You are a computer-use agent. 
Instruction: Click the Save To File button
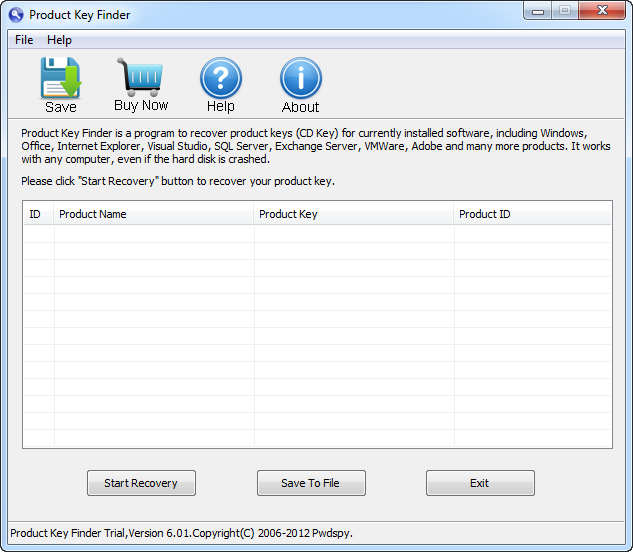click(x=311, y=483)
